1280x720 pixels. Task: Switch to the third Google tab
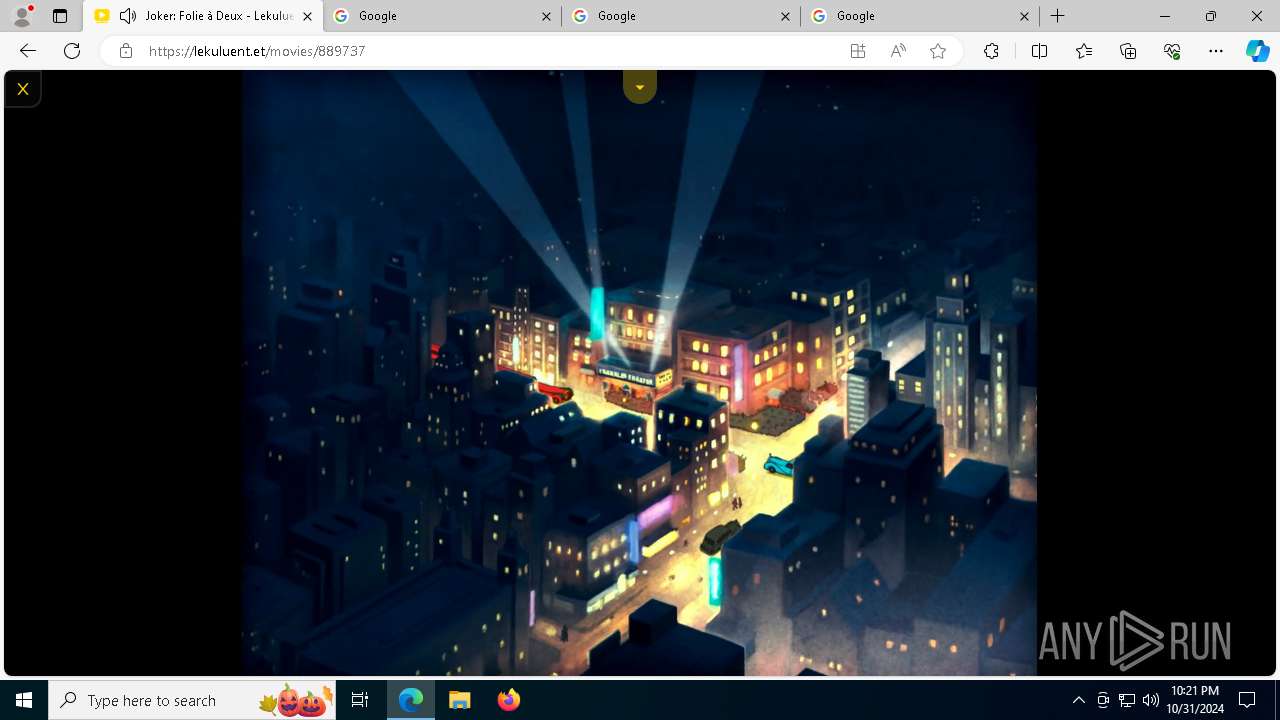pos(919,16)
